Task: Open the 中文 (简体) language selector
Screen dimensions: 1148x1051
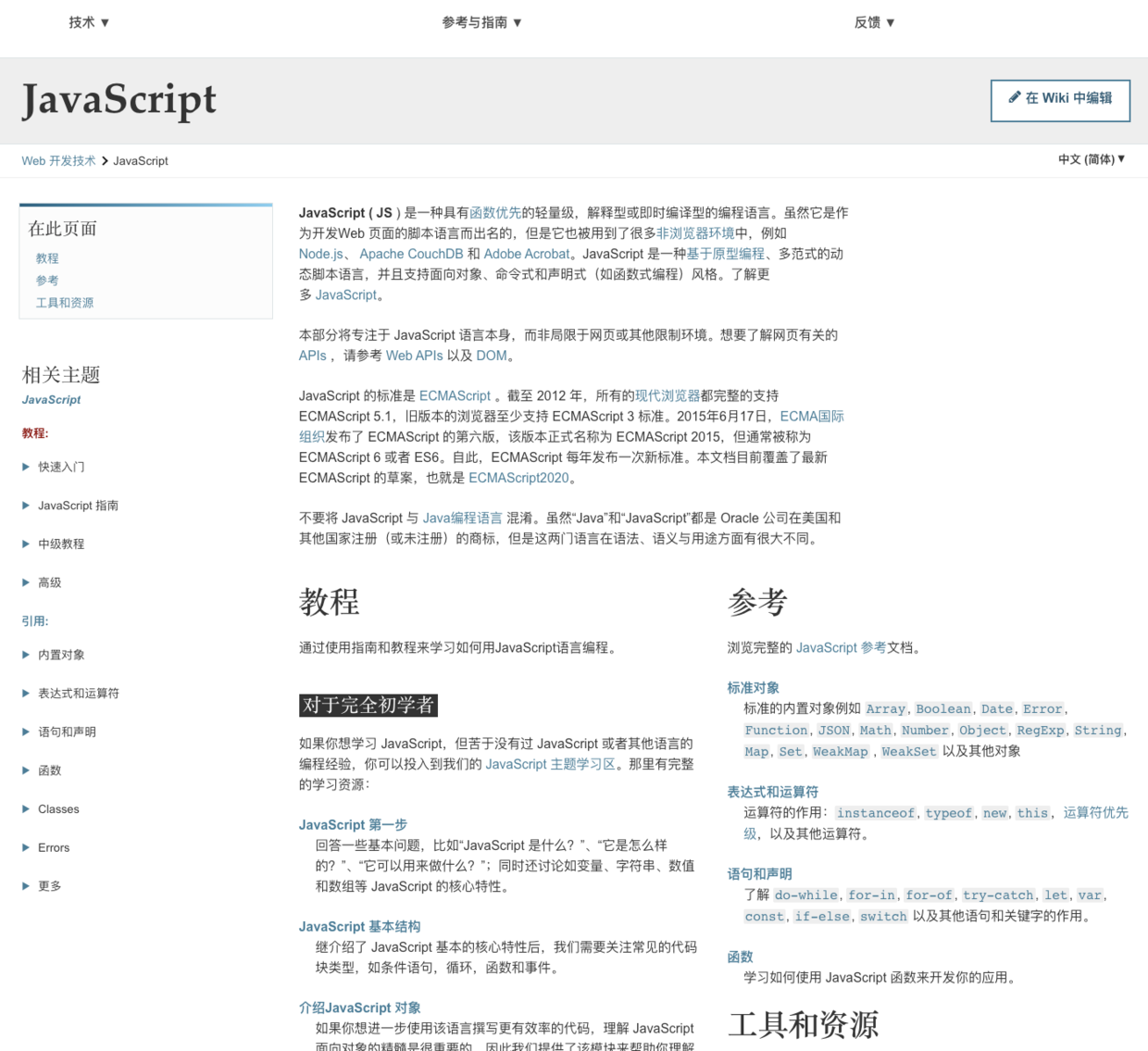Action: 1091,160
